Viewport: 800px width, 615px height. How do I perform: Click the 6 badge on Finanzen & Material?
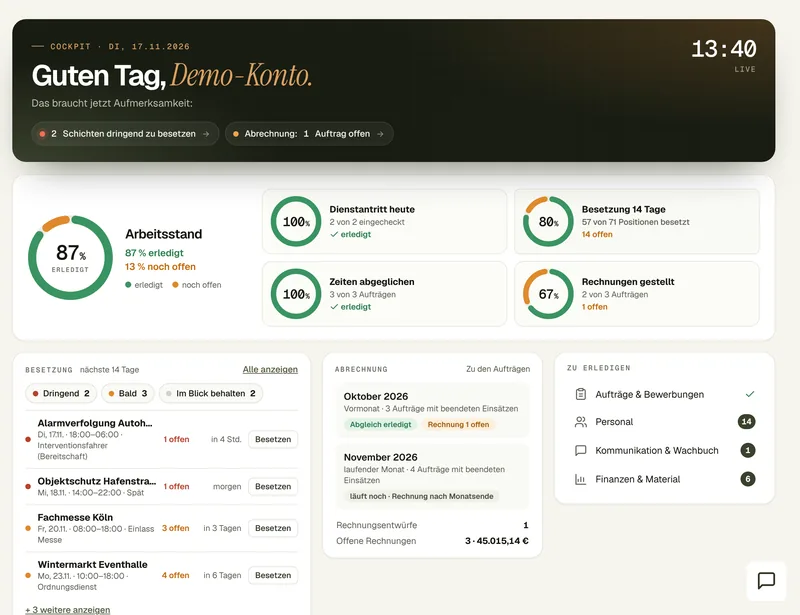click(748, 479)
